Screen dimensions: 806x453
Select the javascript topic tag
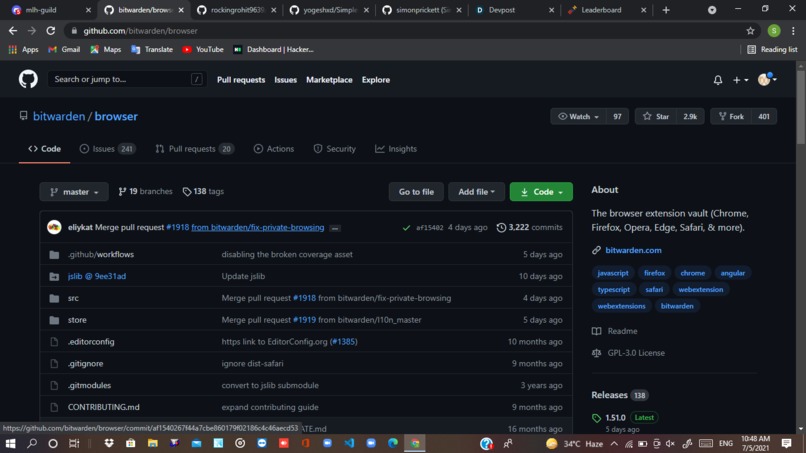613,273
